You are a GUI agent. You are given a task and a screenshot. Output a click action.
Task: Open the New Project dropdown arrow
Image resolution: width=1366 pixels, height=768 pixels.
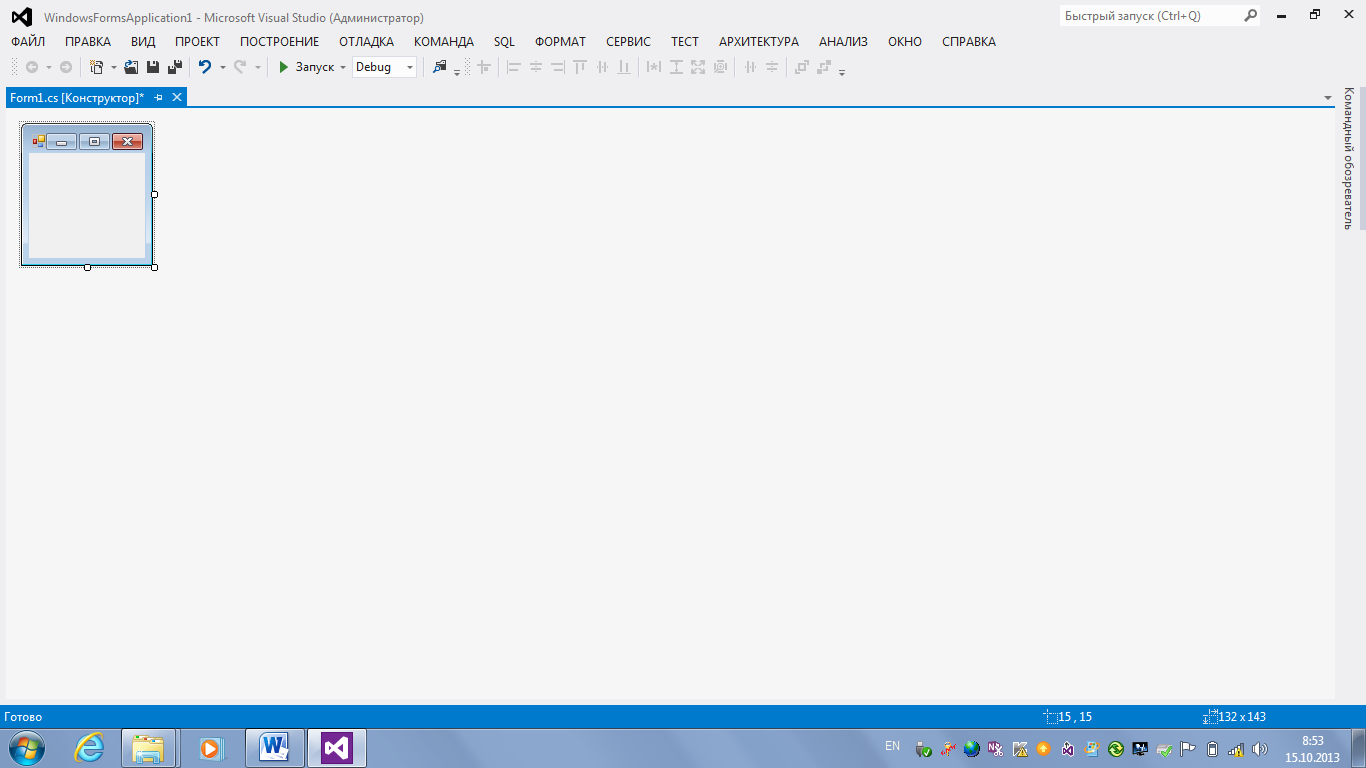[113, 68]
